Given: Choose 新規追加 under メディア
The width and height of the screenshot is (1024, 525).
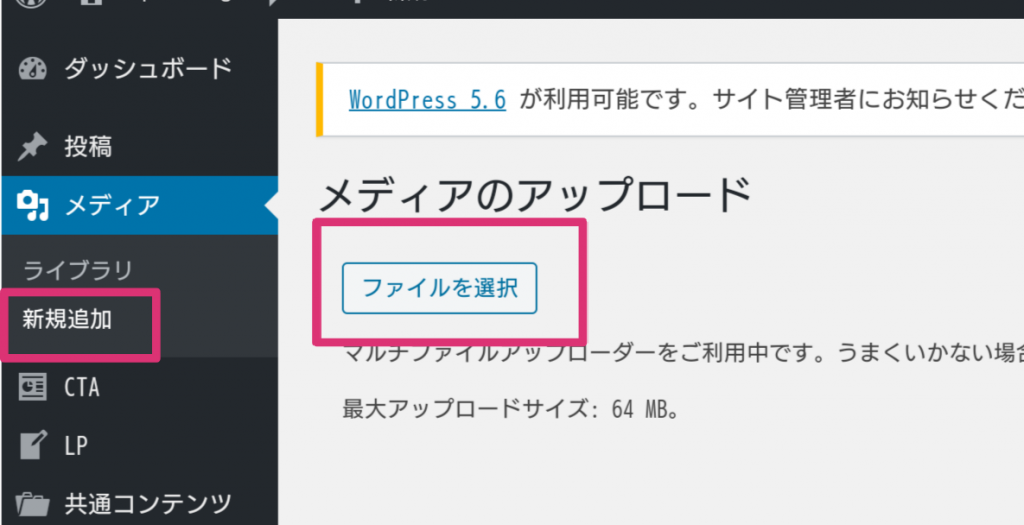Looking at the screenshot, I should point(67,319).
